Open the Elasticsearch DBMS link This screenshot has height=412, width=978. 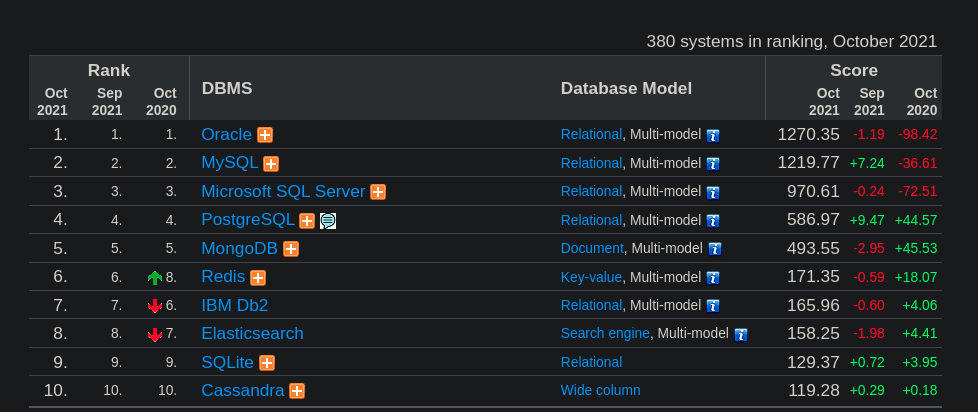click(x=253, y=333)
